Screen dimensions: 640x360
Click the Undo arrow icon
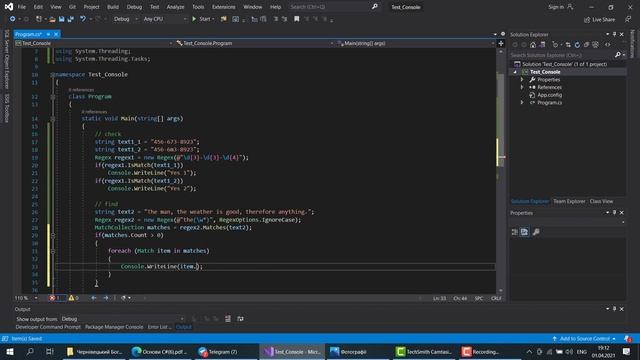[x=83, y=19]
